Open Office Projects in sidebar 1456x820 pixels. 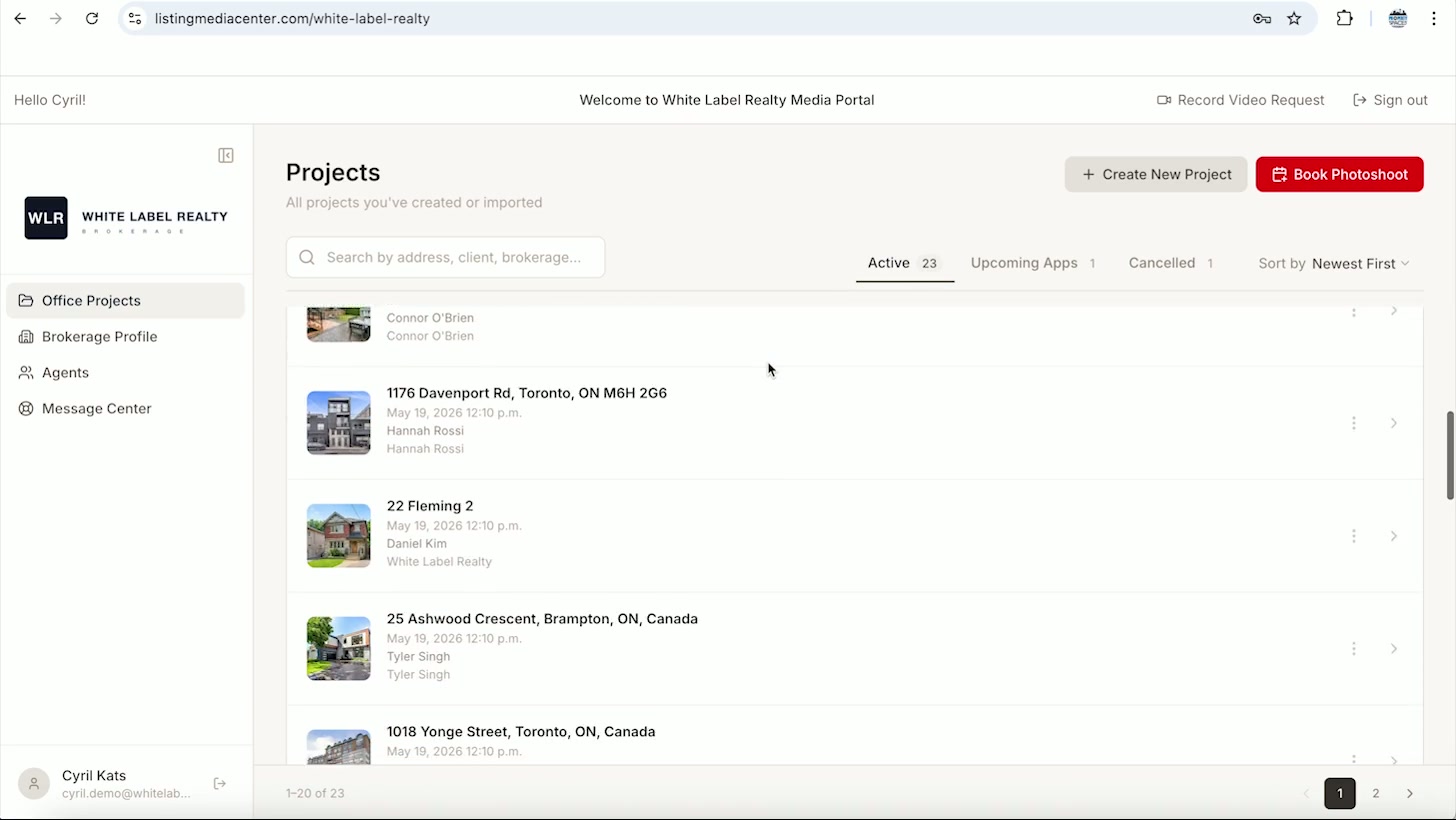point(125,300)
